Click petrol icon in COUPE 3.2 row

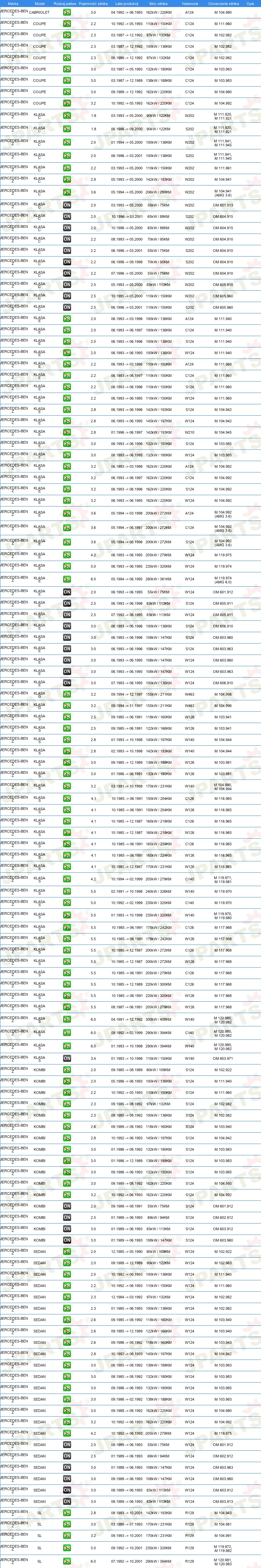[x=67, y=103]
